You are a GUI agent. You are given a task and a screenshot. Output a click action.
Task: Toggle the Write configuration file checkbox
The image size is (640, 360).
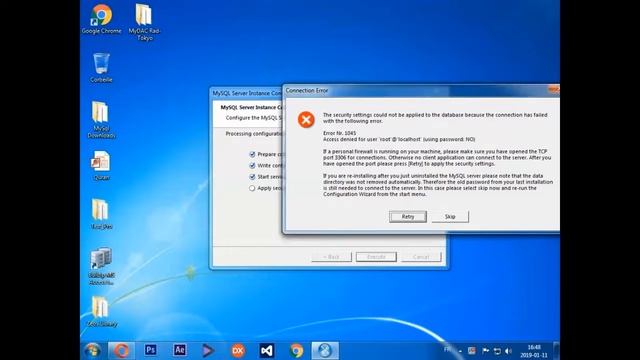(x=252, y=166)
